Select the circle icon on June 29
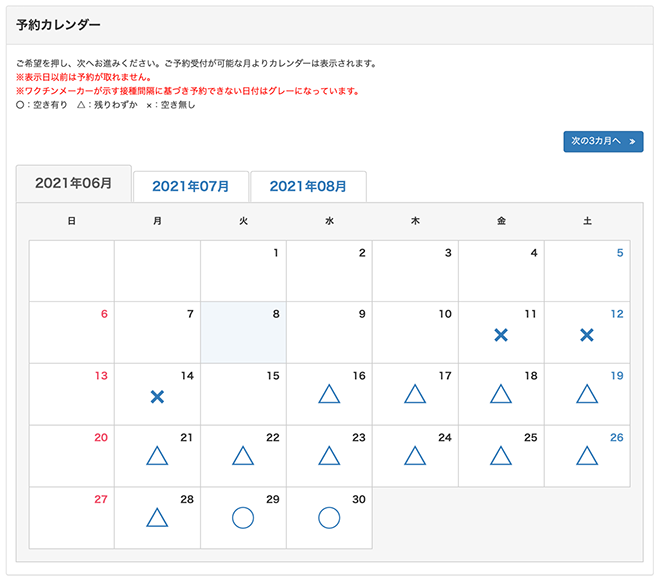Screen dimensions: 660x587 point(242,518)
